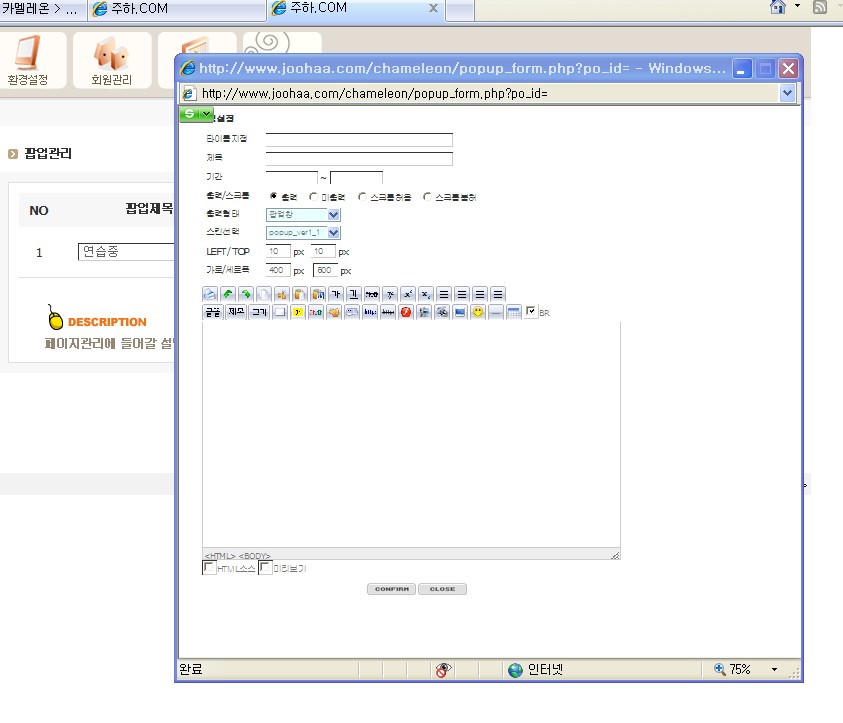Click the image insert icon before smiley
Image resolution: width=843 pixels, height=723 pixels.
tap(460, 312)
